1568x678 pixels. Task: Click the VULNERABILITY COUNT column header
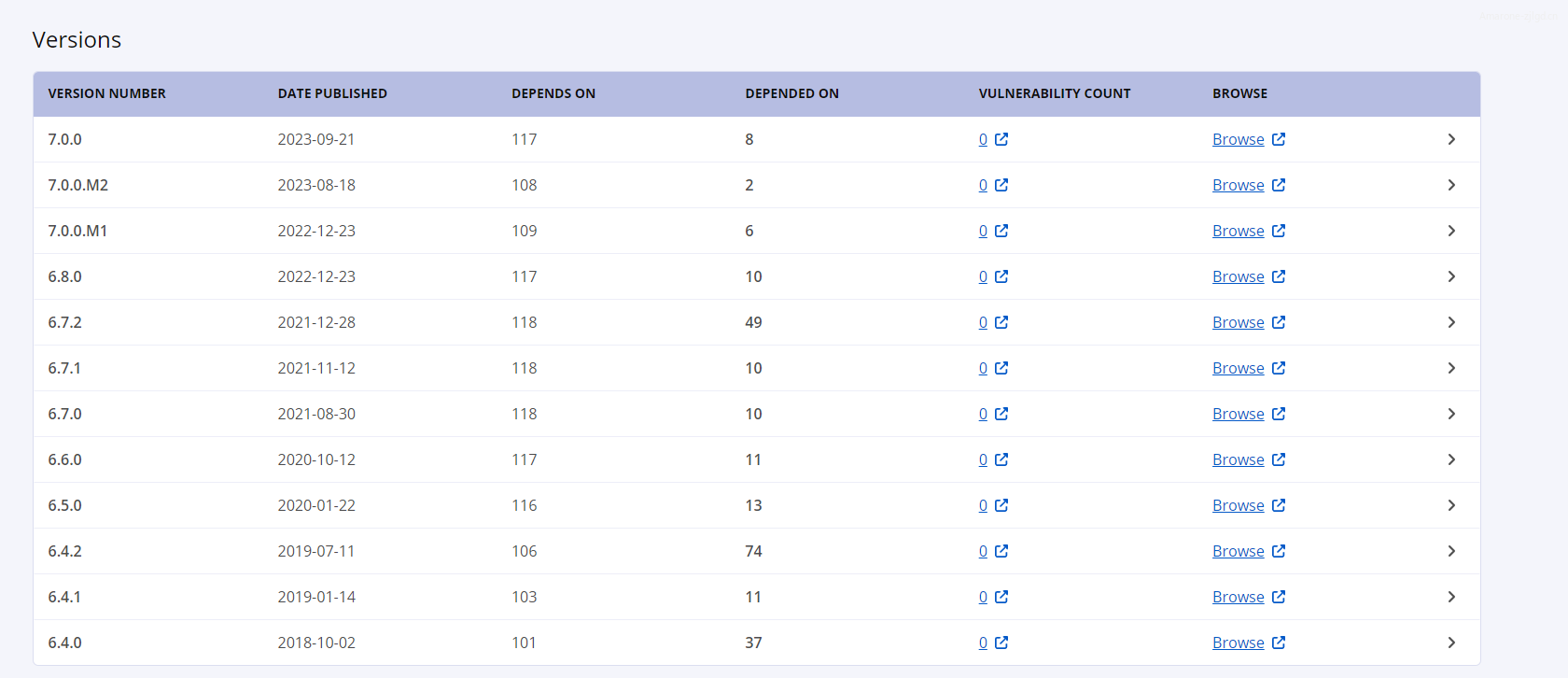tap(1055, 93)
